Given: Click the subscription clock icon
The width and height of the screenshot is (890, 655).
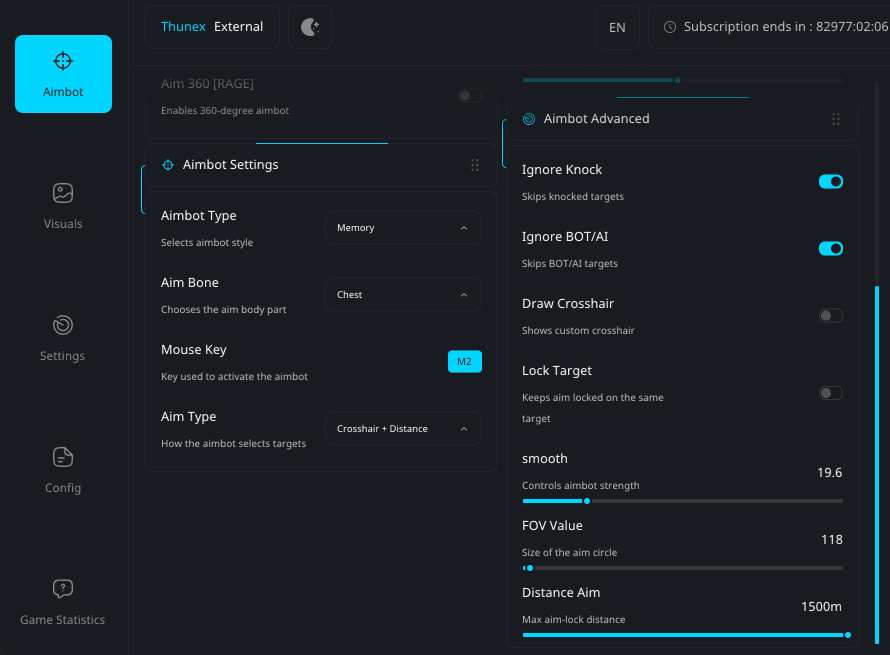Looking at the screenshot, I should [x=670, y=27].
